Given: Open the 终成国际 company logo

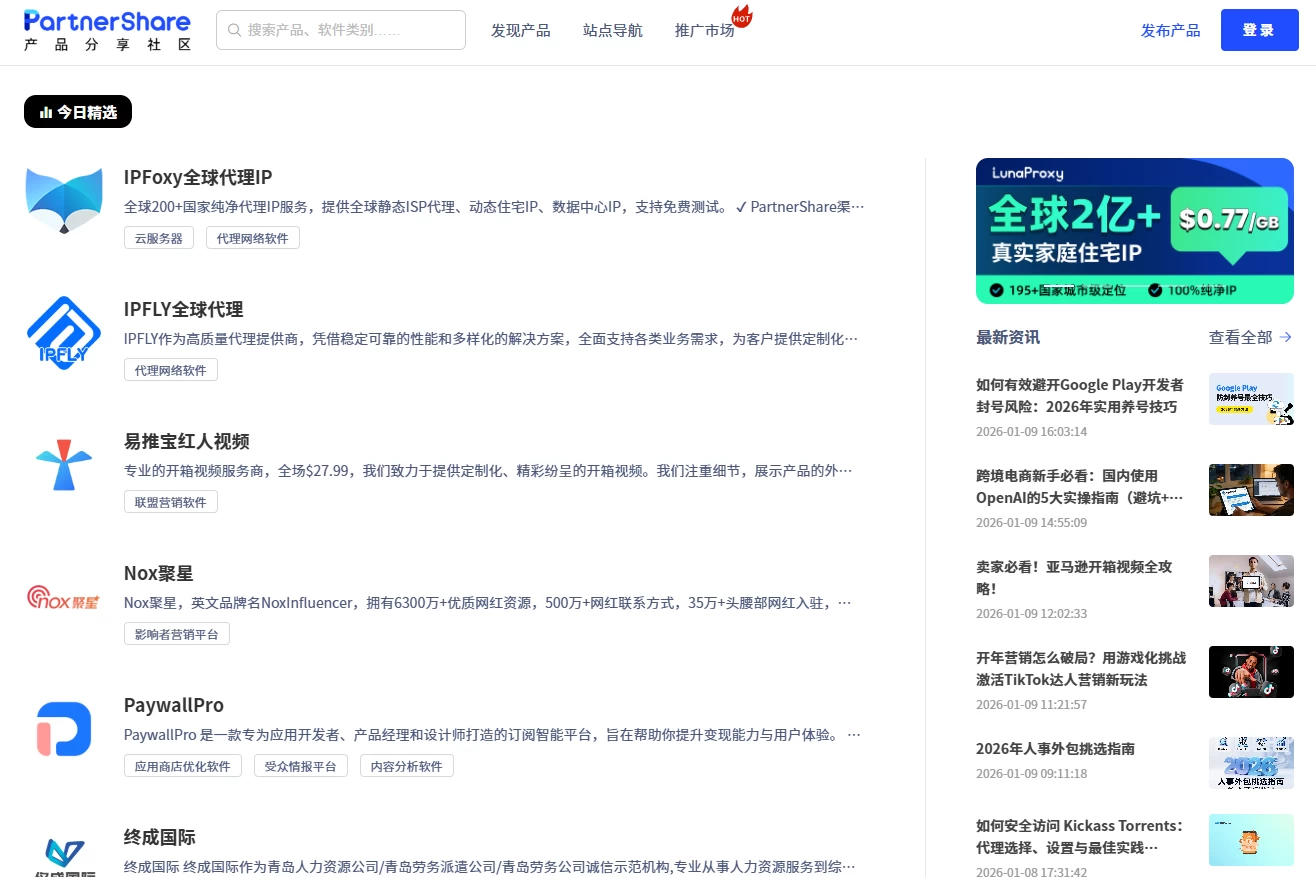Looking at the screenshot, I should (x=64, y=855).
